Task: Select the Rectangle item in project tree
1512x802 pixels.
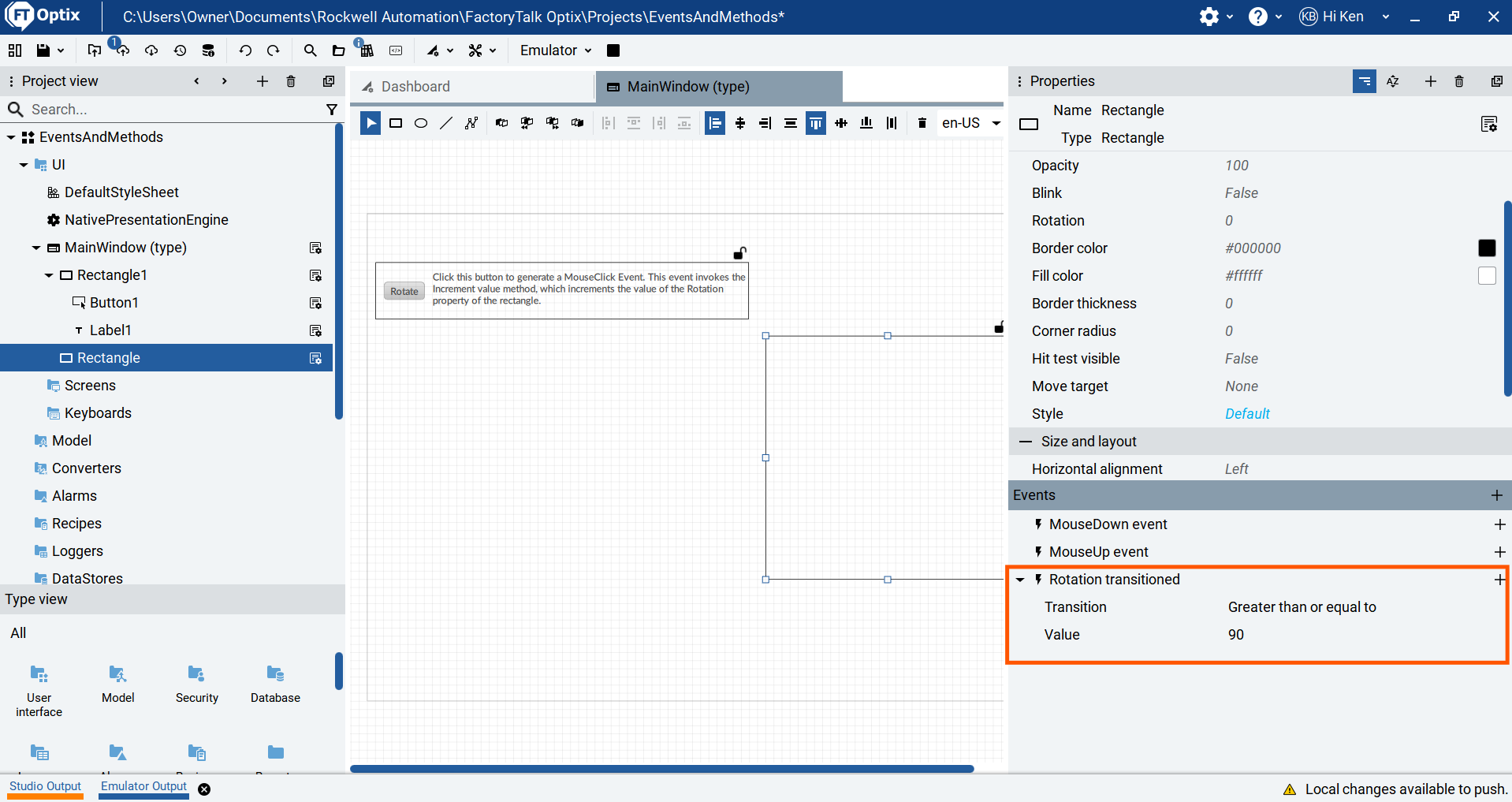Action: (166, 358)
